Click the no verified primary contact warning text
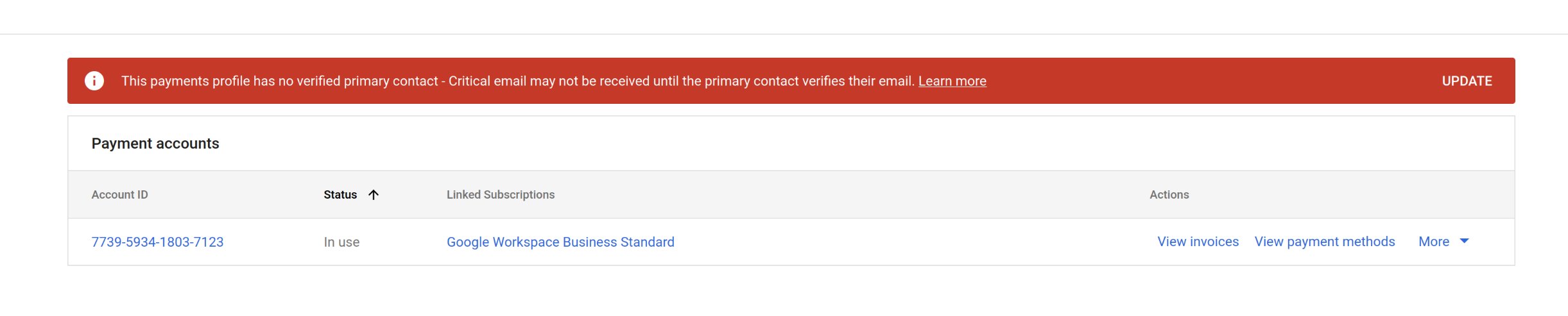 tap(280, 81)
